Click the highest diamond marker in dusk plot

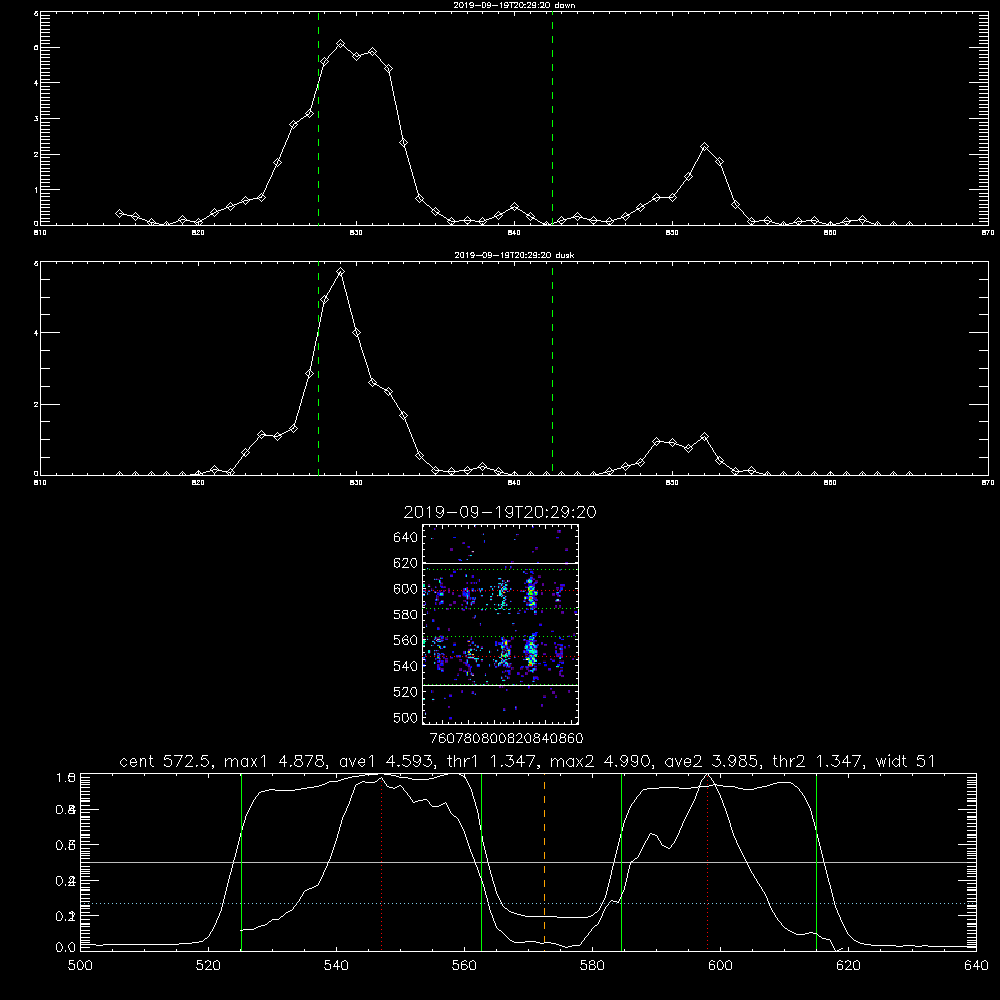pyautogui.click(x=341, y=272)
